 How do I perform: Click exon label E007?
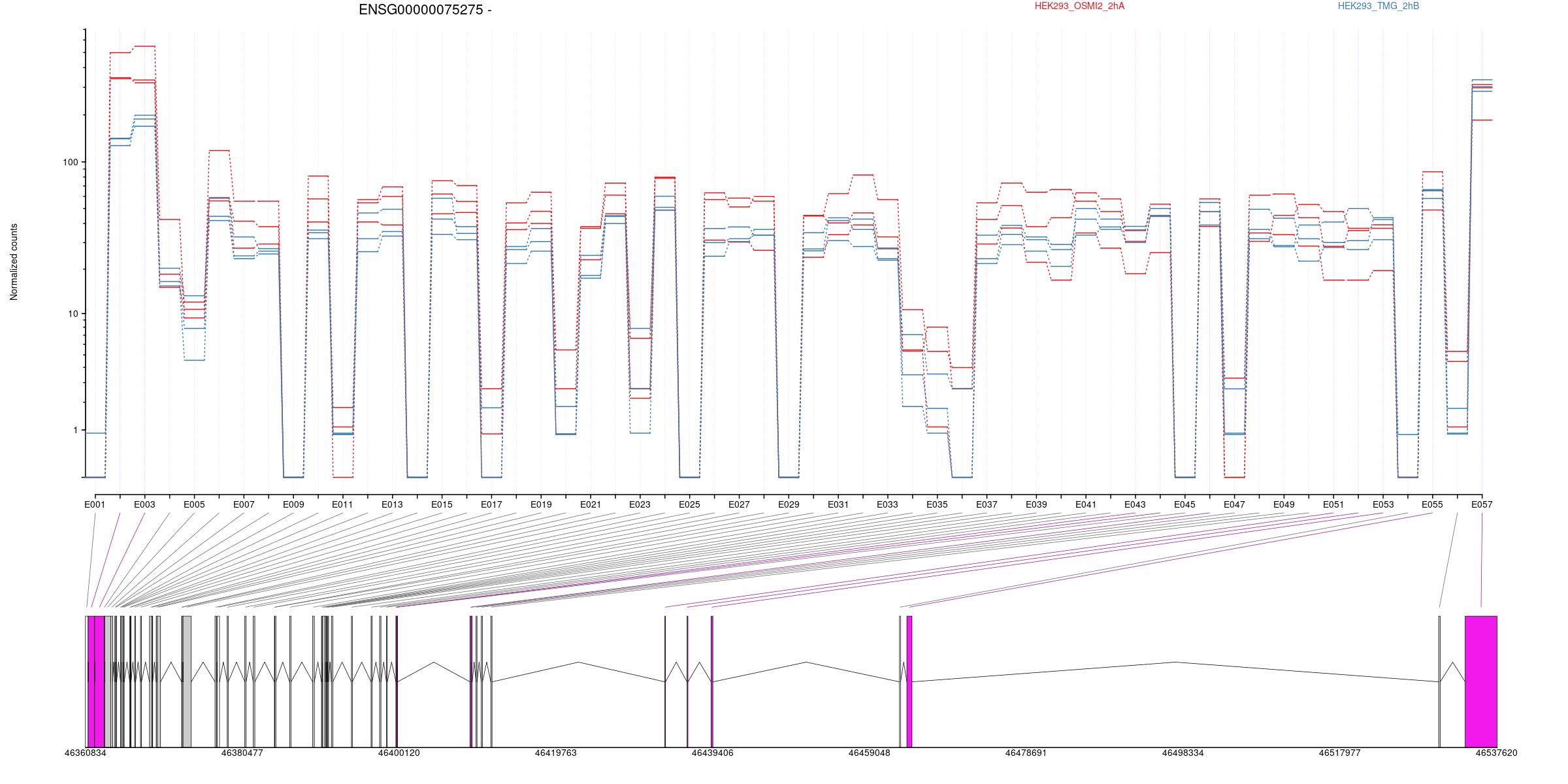(244, 504)
